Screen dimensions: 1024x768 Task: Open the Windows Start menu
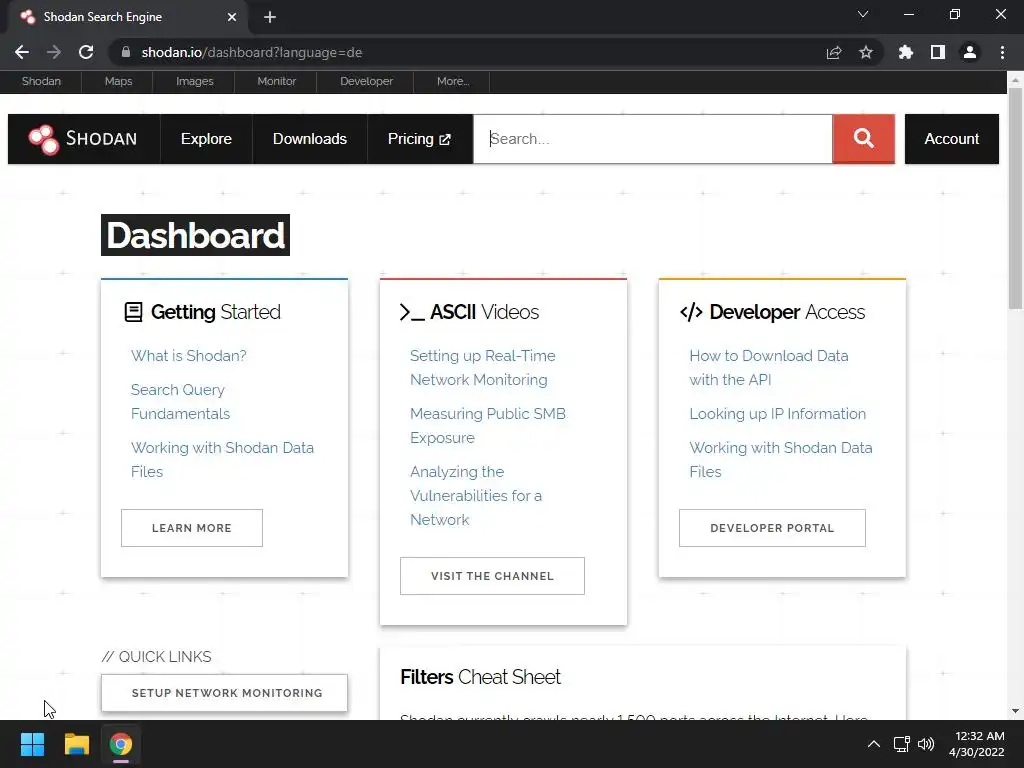pos(32,744)
